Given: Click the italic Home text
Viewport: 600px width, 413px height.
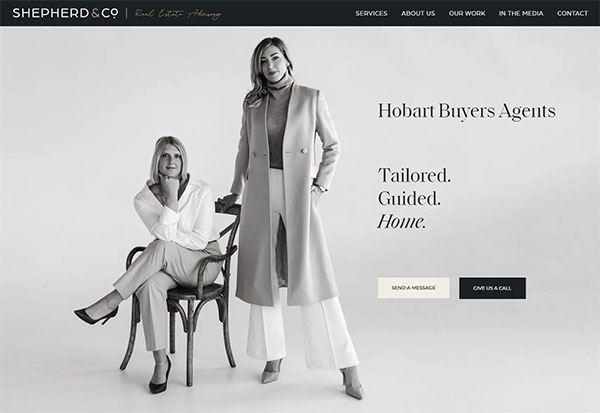Looking at the screenshot, I should 401,222.
